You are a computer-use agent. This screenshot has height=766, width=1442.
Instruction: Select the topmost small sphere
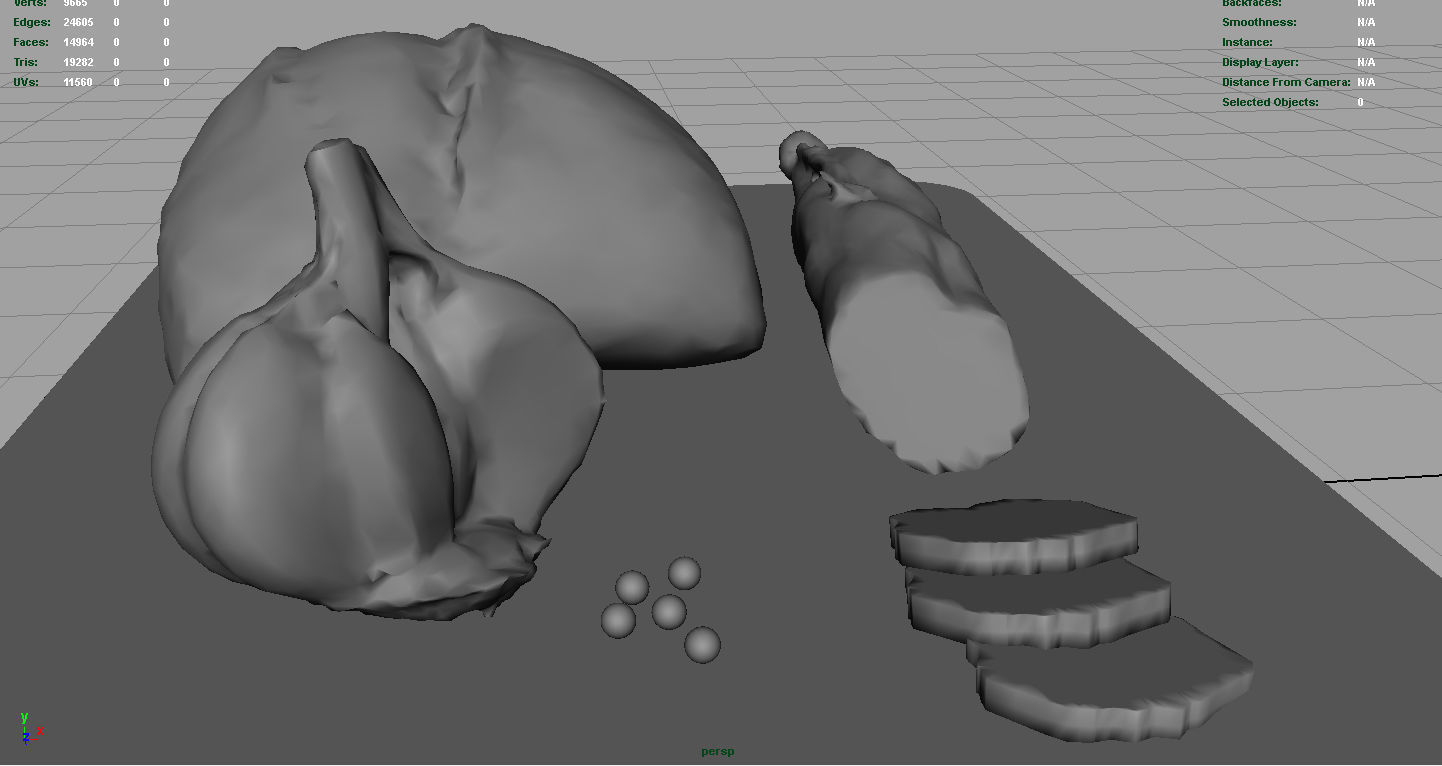pyautogui.click(x=684, y=574)
